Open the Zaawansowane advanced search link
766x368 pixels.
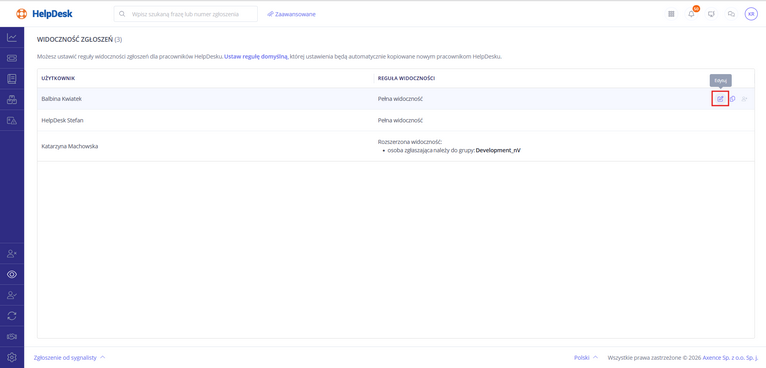[292, 14]
